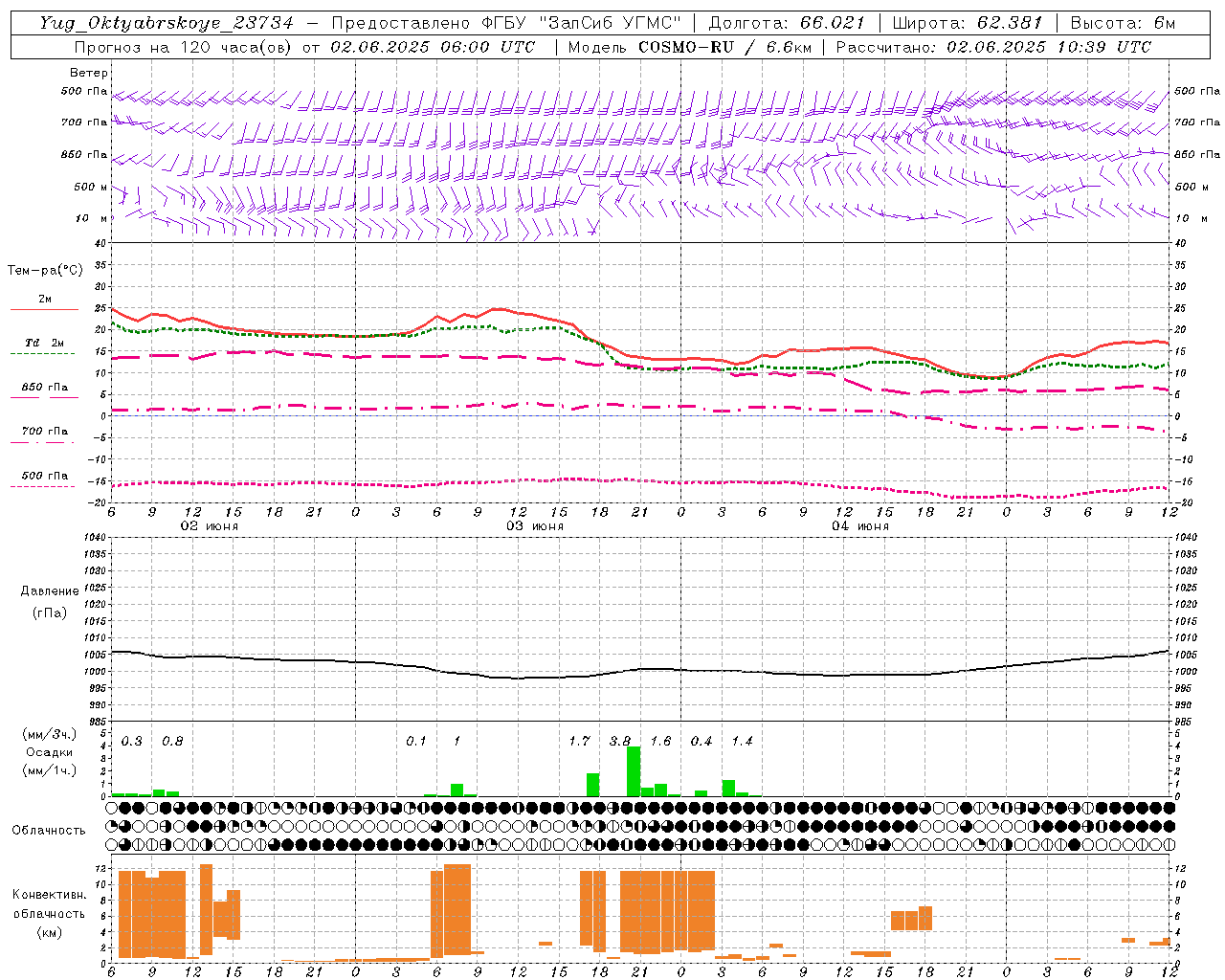Click the 0.8 precipitation total value

pyautogui.click(x=172, y=741)
